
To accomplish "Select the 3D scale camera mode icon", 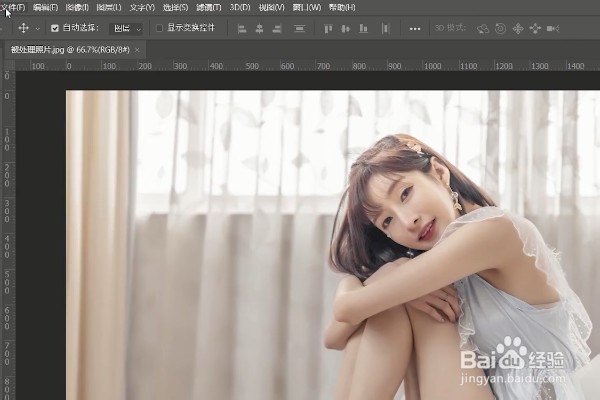I will coord(553,29).
